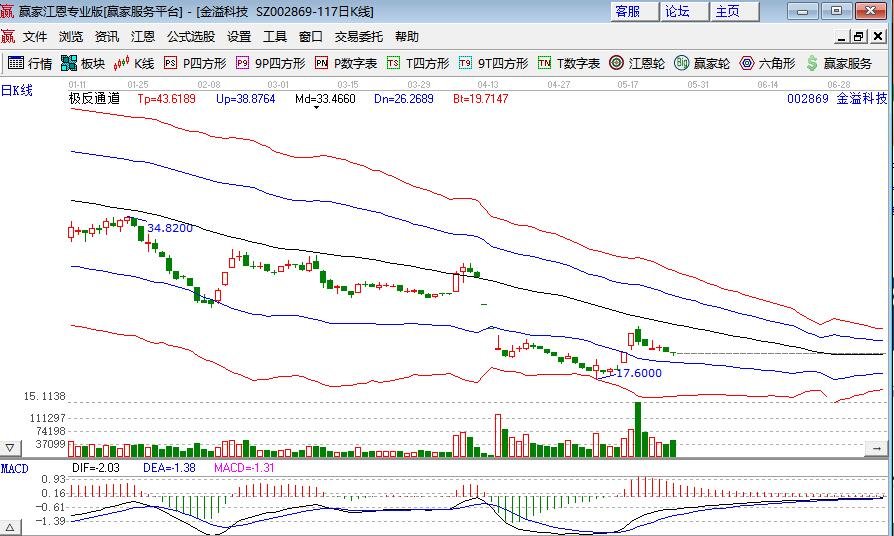This screenshot has height=536, width=894.
Task: Open the P四方形 tool
Action: click(195, 63)
